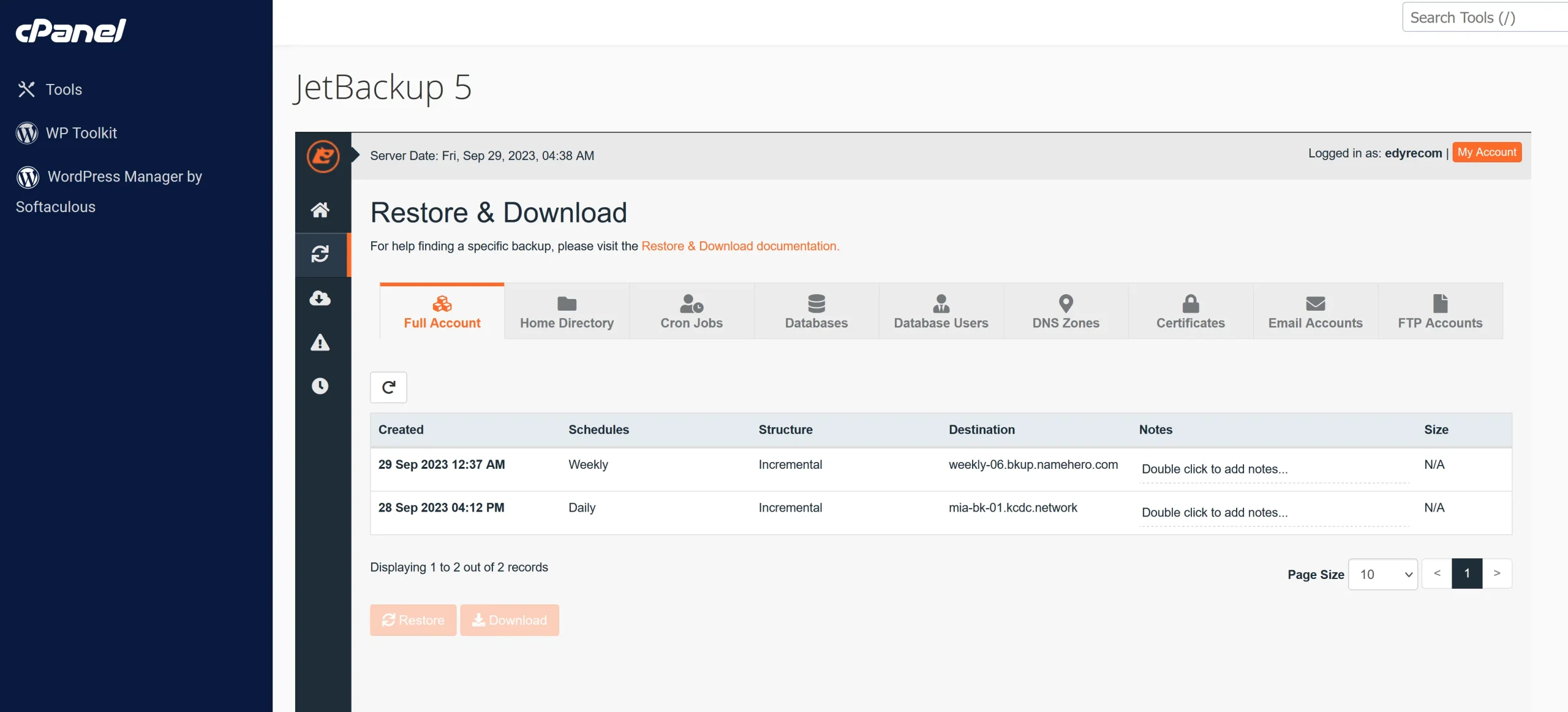
Task: Select the Restore & Download sync icon
Action: pos(321,254)
